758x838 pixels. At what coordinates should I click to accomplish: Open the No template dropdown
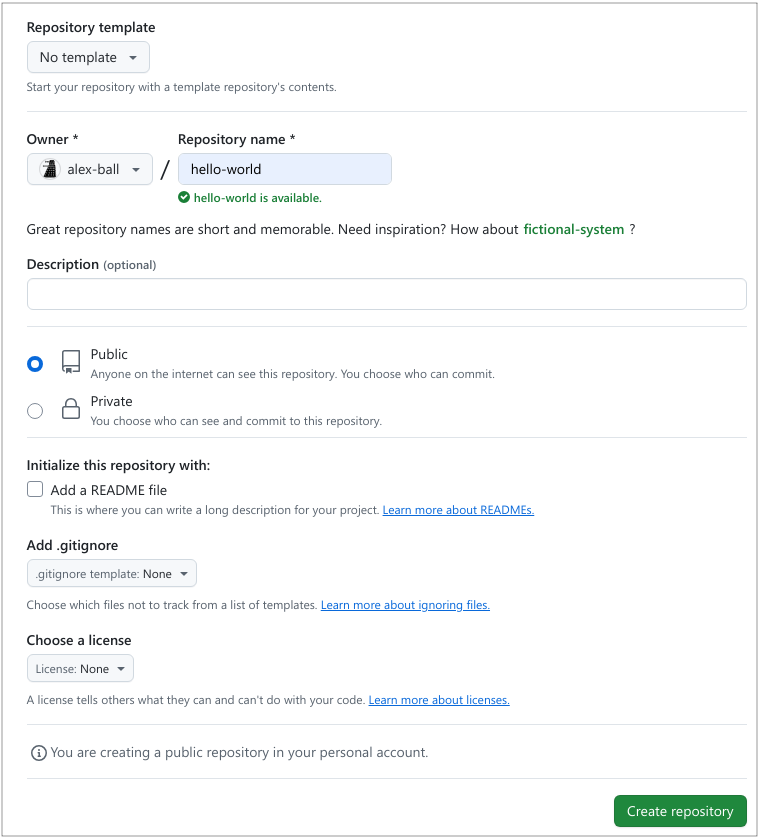(88, 58)
